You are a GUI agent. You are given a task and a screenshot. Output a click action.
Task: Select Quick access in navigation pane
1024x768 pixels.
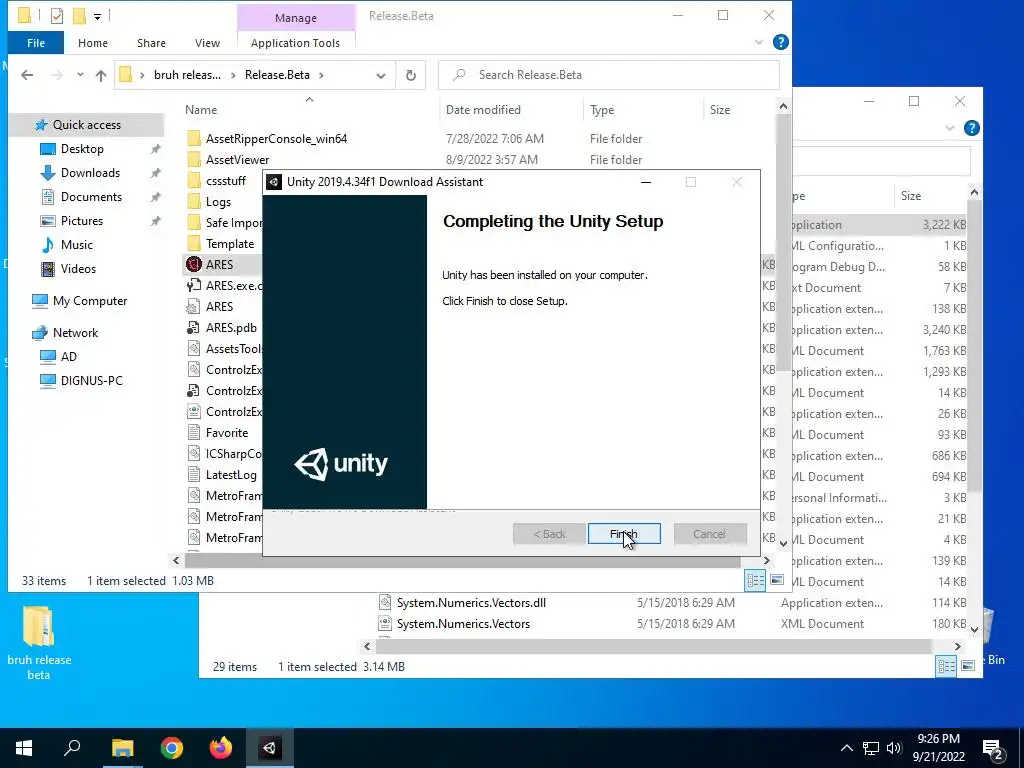pyautogui.click(x=86, y=125)
